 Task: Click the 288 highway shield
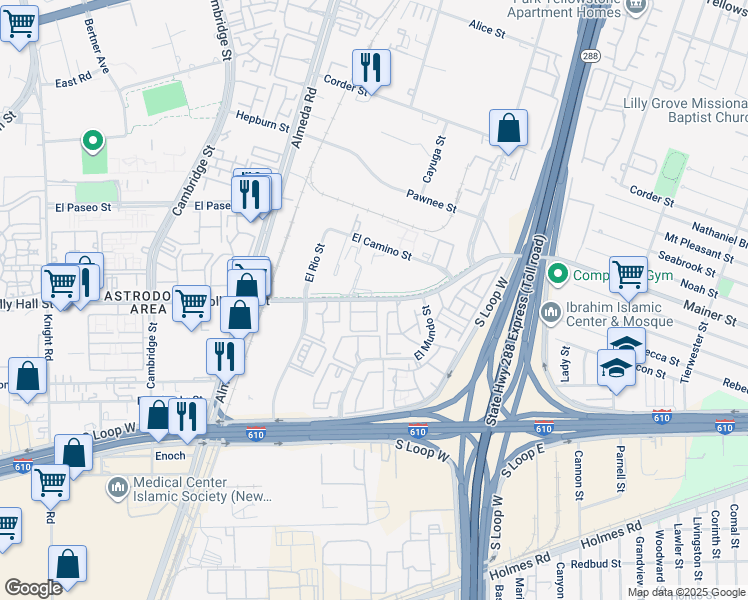590,56
